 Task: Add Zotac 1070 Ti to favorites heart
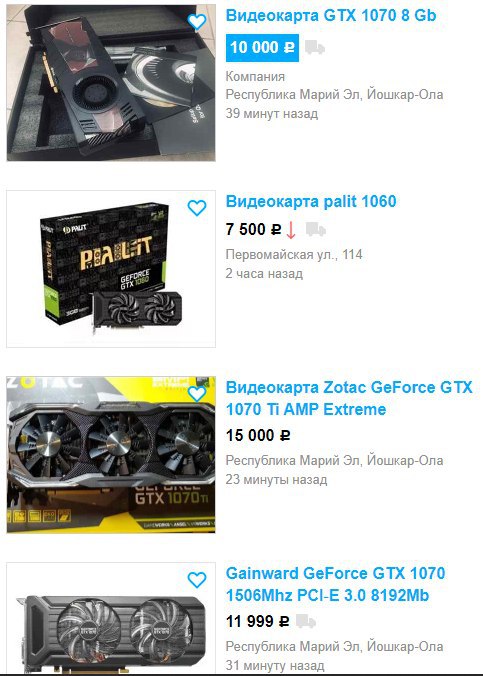[x=197, y=394]
